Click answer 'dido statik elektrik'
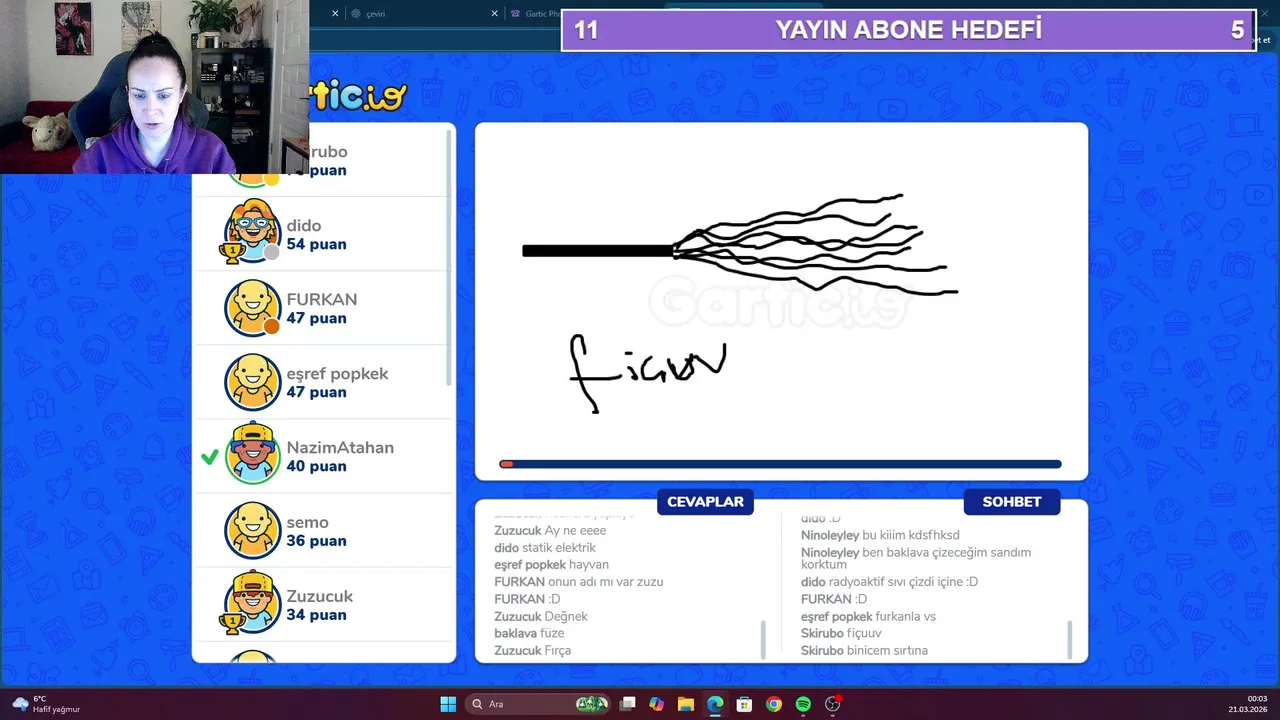Viewport: 1280px width, 720px height. [545, 548]
